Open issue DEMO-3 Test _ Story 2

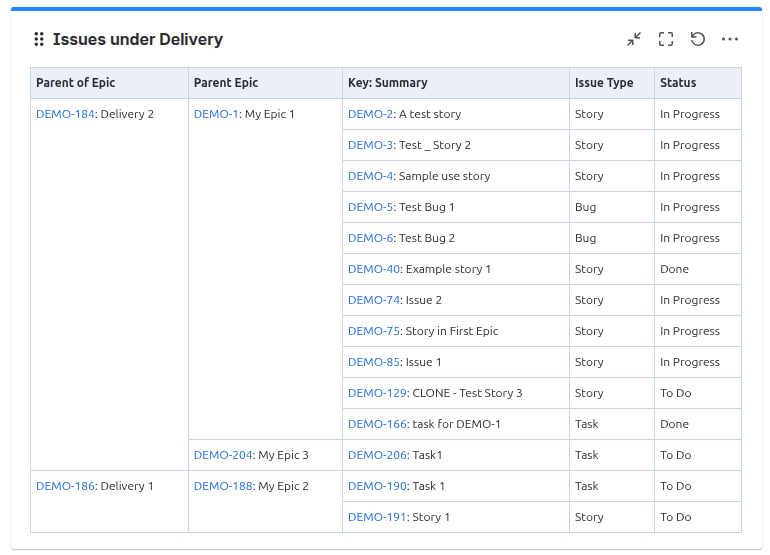[370, 145]
